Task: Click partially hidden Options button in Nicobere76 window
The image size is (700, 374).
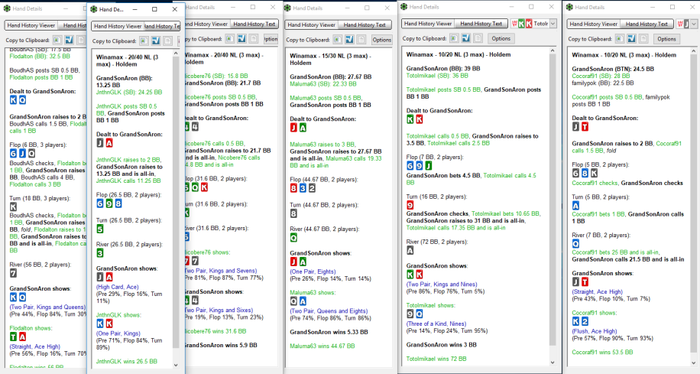Action: click(x=271, y=39)
